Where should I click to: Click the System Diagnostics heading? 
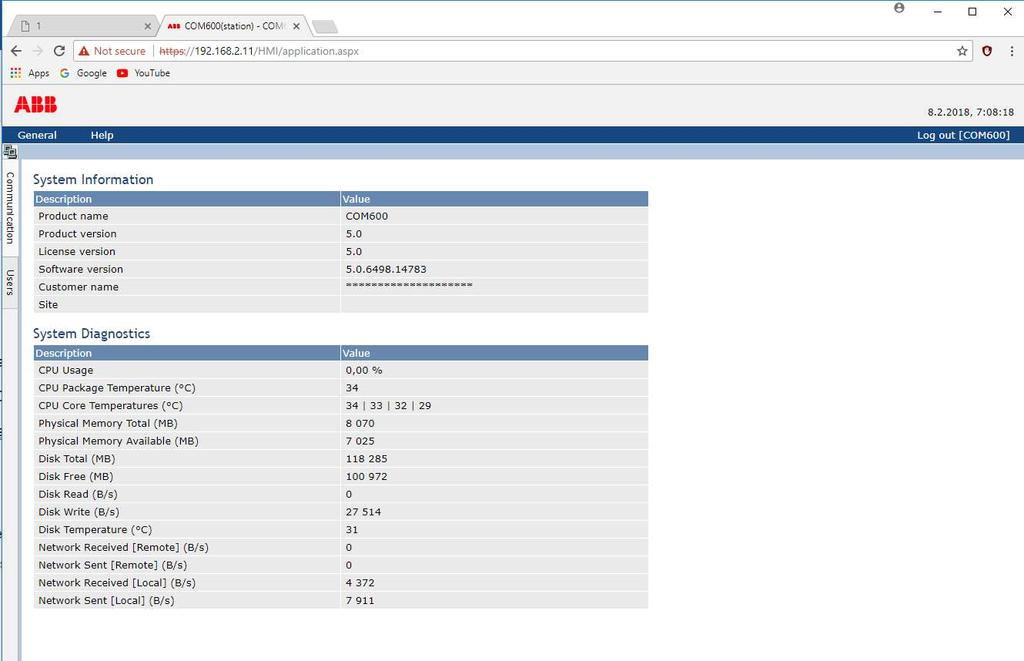point(91,334)
